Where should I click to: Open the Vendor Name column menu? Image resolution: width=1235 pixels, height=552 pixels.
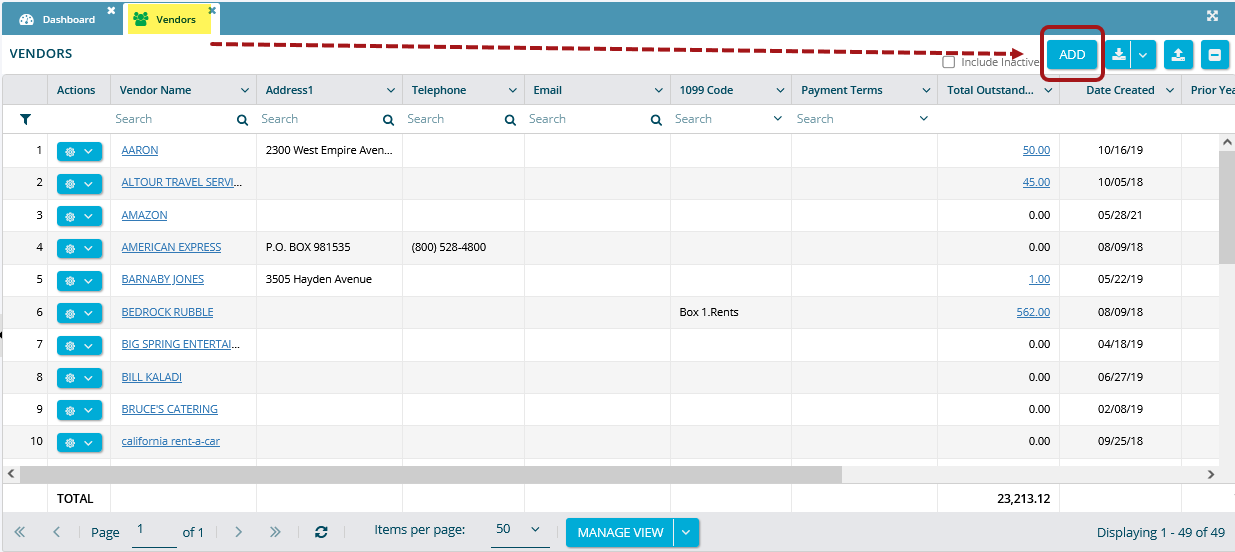pyautogui.click(x=245, y=90)
